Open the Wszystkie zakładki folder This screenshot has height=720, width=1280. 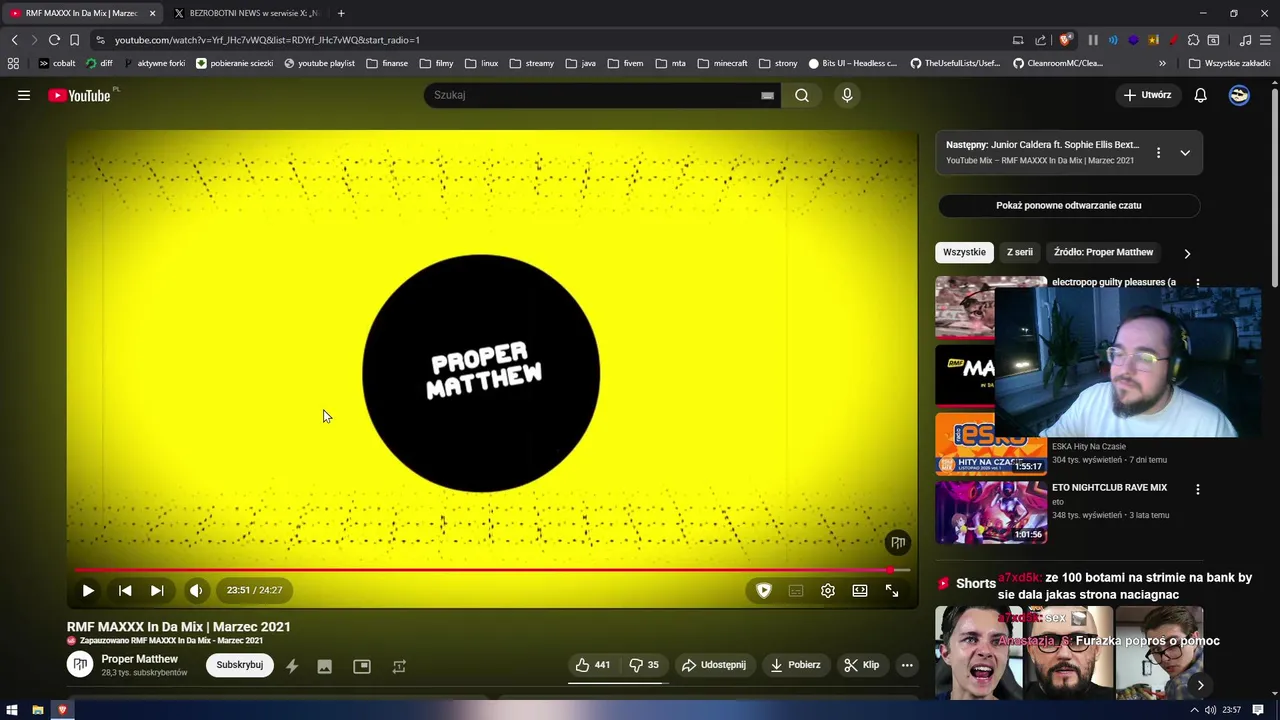pyautogui.click(x=1229, y=63)
